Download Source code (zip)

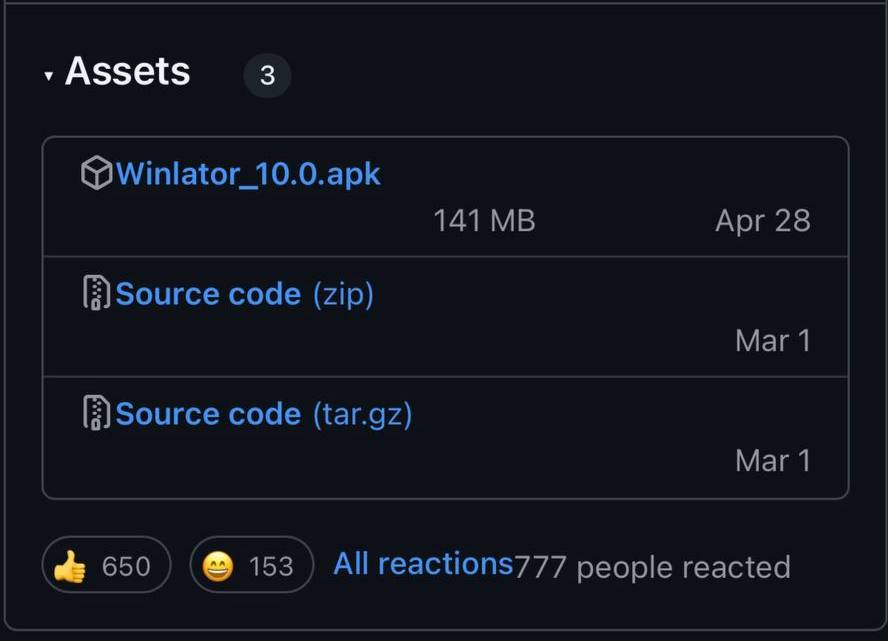[x=245, y=294]
